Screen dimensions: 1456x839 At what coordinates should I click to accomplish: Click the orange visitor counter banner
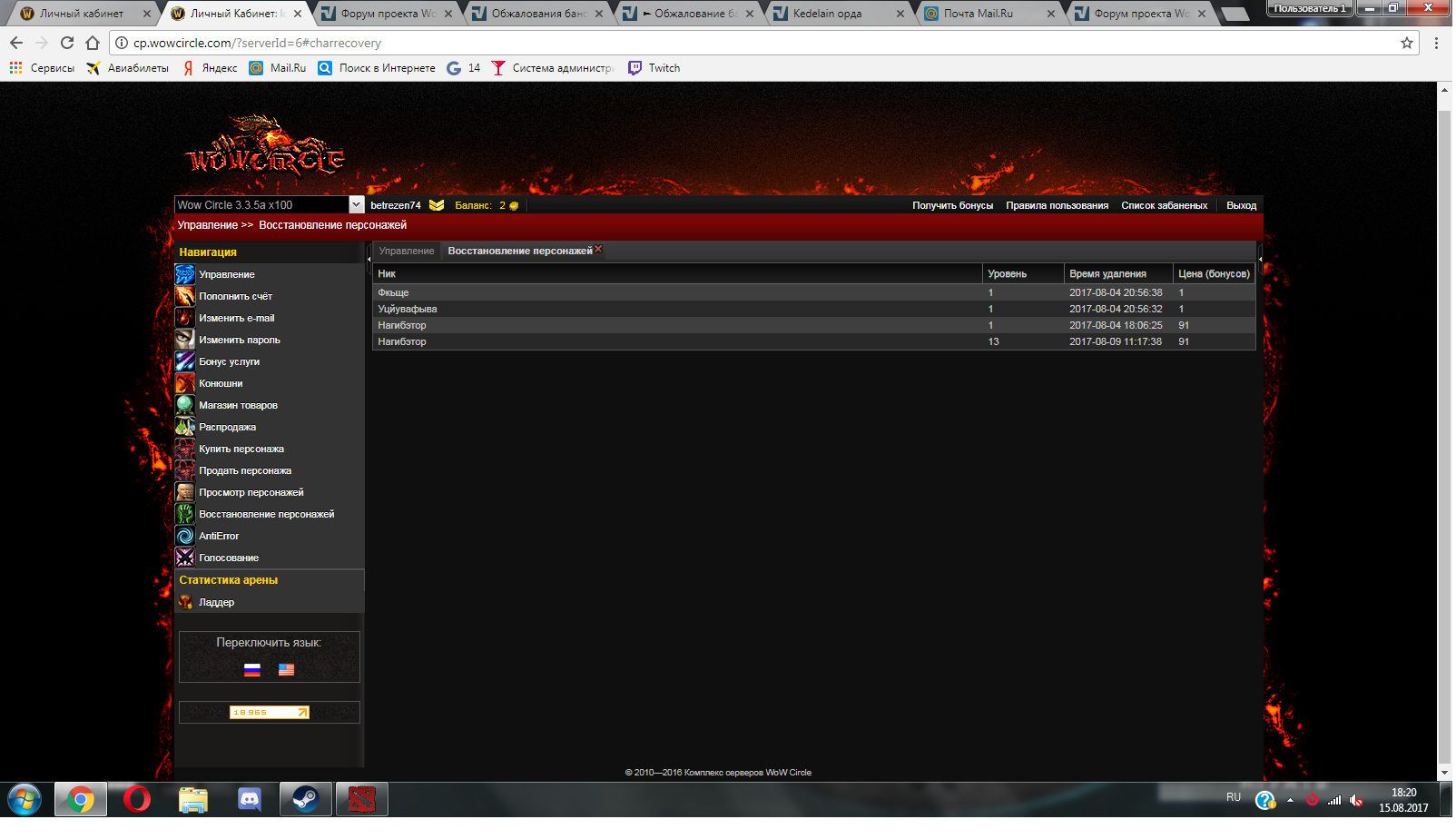pos(270,712)
